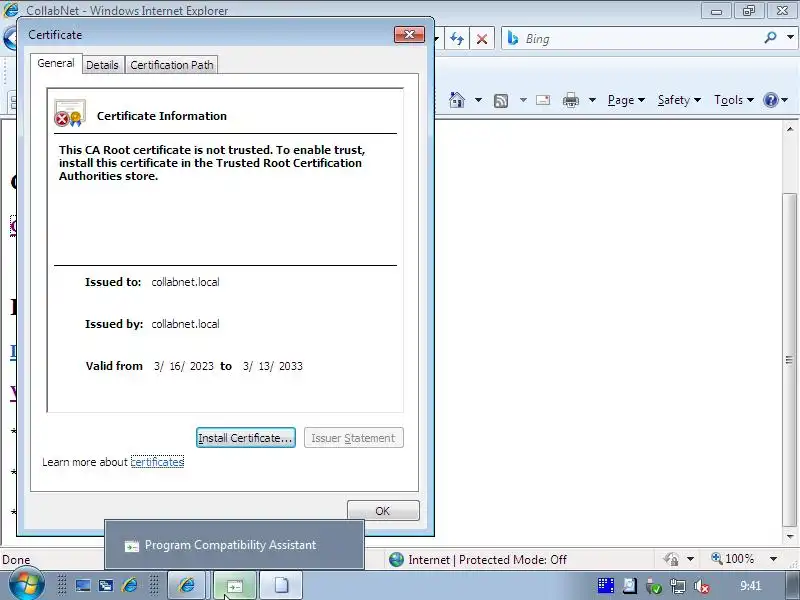Switch to the Certification Path tab
The image size is (800, 600).
pyautogui.click(x=171, y=65)
